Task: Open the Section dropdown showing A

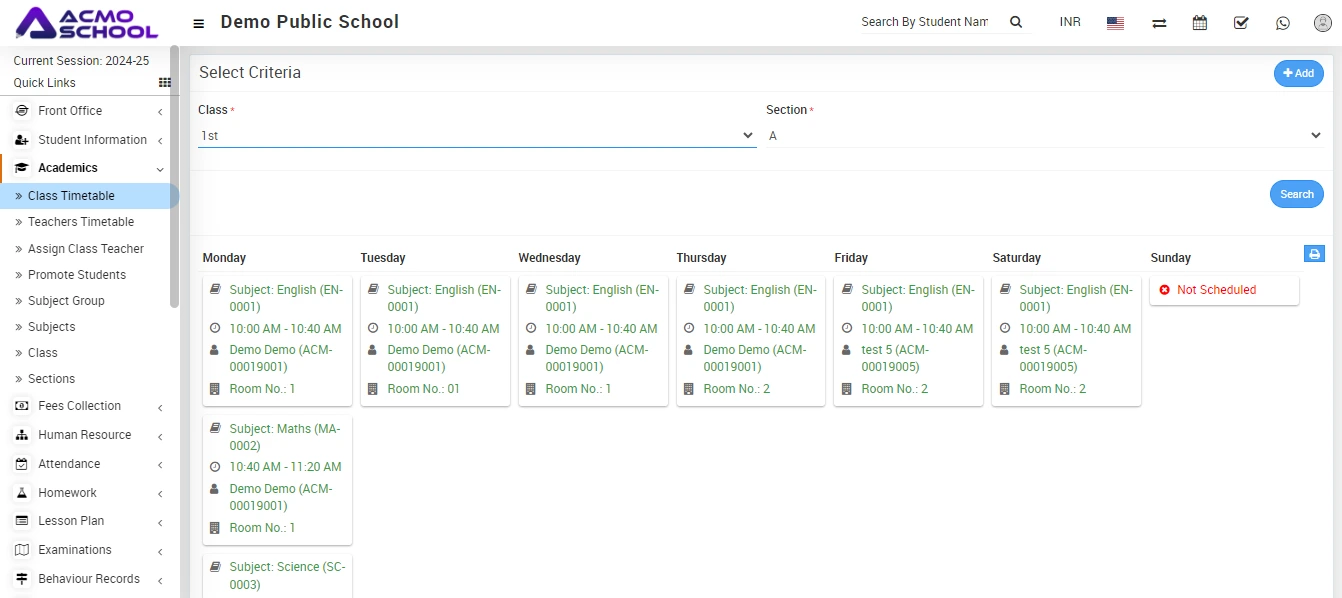Action: coord(1043,135)
